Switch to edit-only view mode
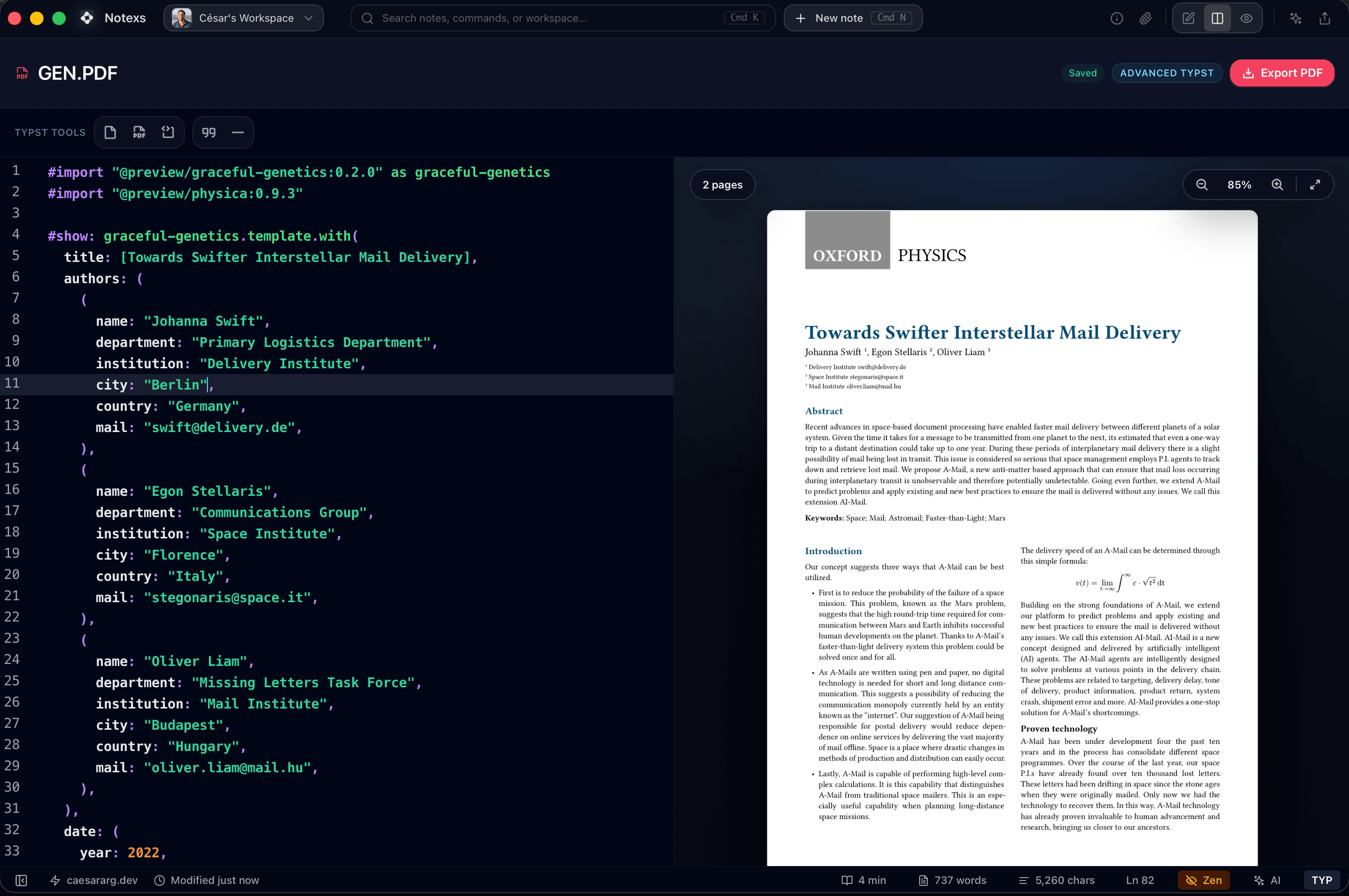 [1188, 18]
